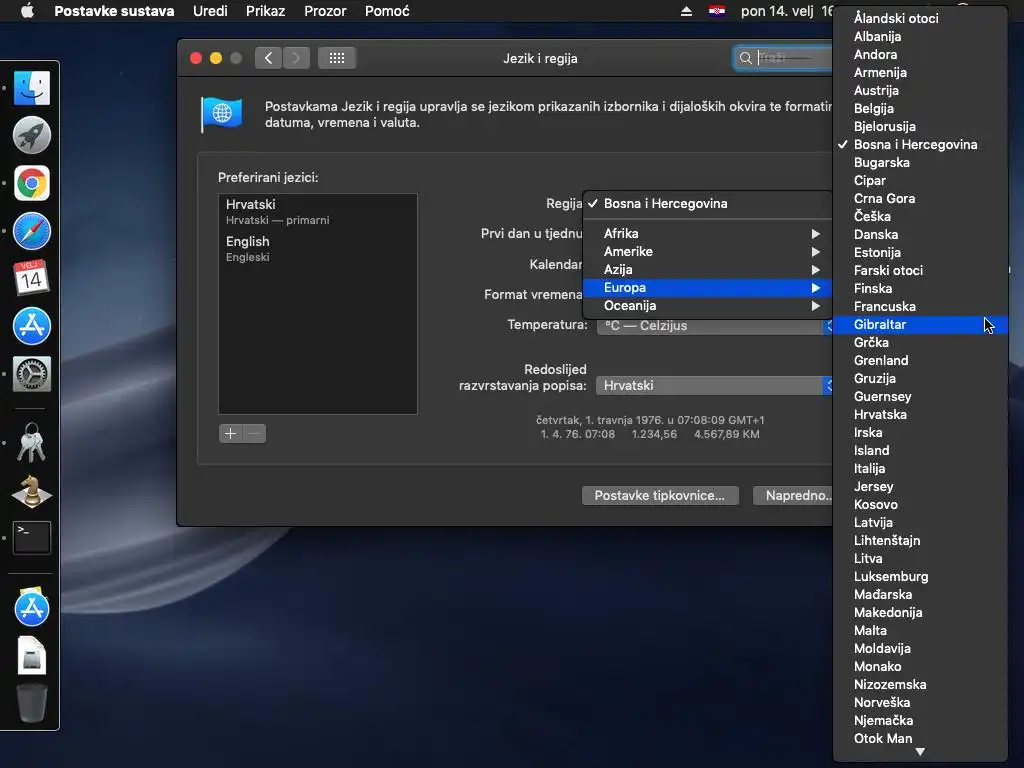1024x768 pixels.
Task: Click the search magnifier icon
Action: [745, 58]
